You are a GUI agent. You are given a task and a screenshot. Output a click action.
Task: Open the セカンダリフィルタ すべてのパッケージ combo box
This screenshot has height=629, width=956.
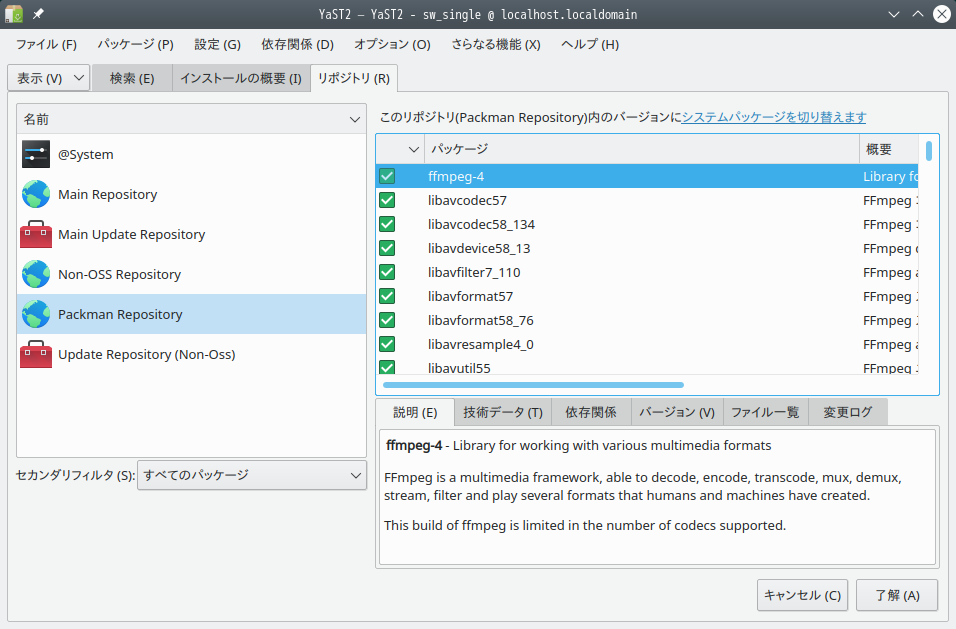tap(252, 475)
